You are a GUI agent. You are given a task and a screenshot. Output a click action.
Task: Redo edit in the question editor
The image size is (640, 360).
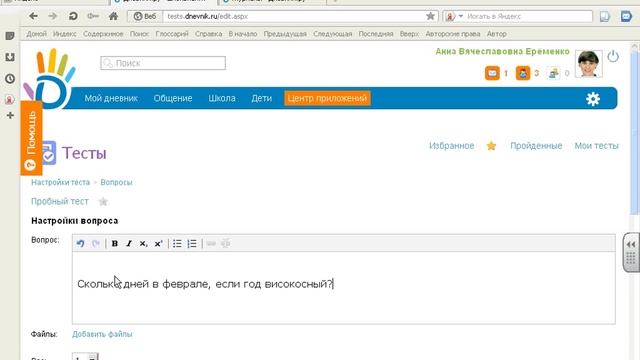tap(96, 243)
